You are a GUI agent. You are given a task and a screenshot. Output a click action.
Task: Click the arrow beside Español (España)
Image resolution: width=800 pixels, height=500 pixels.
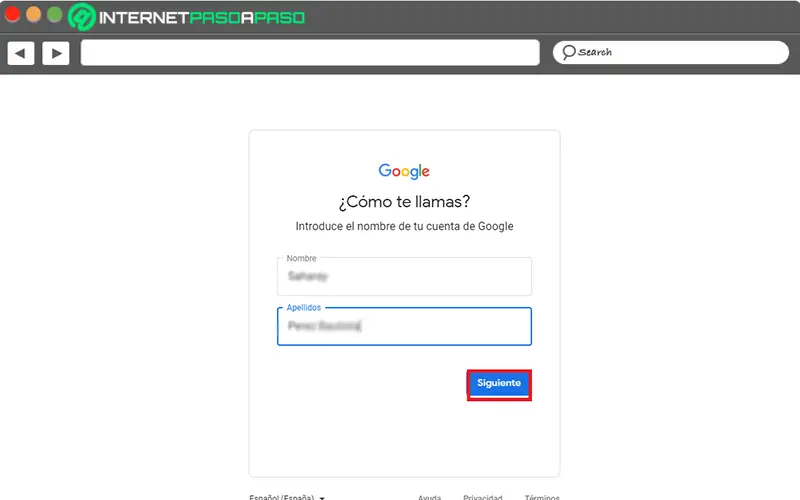coord(322,497)
